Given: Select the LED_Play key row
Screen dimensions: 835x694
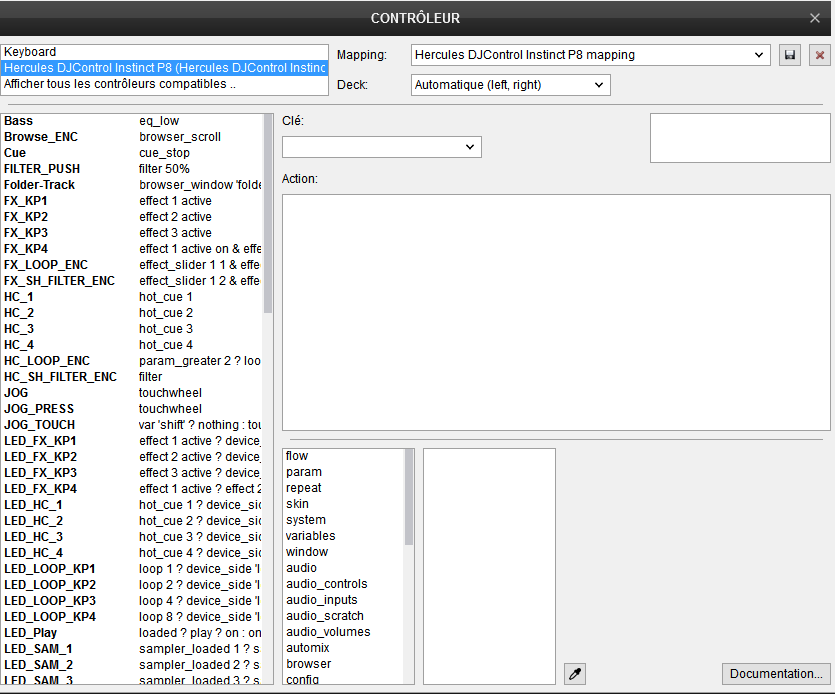Looking at the screenshot, I should click(x=133, y=632).
